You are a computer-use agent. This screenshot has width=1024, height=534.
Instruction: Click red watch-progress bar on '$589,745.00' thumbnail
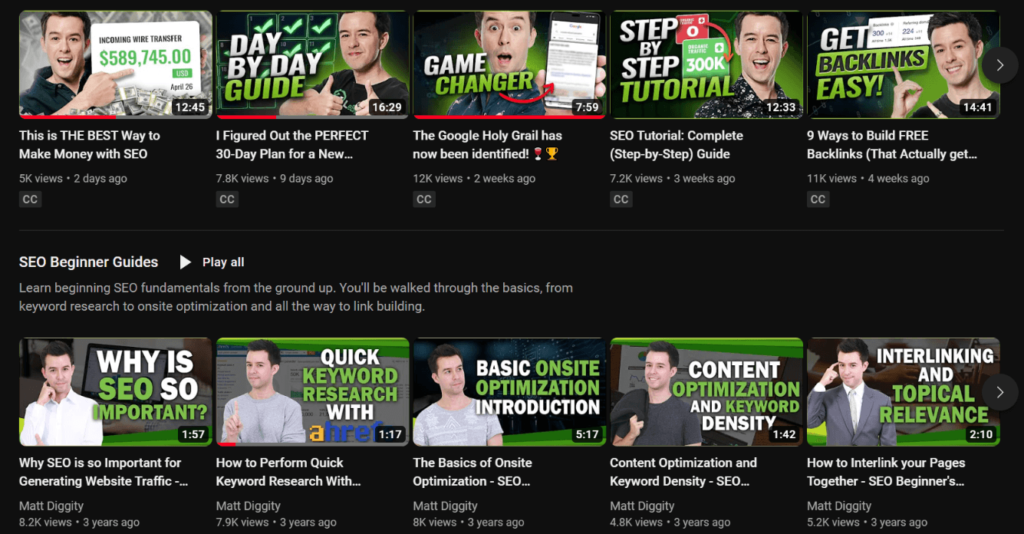click(67, 117)
